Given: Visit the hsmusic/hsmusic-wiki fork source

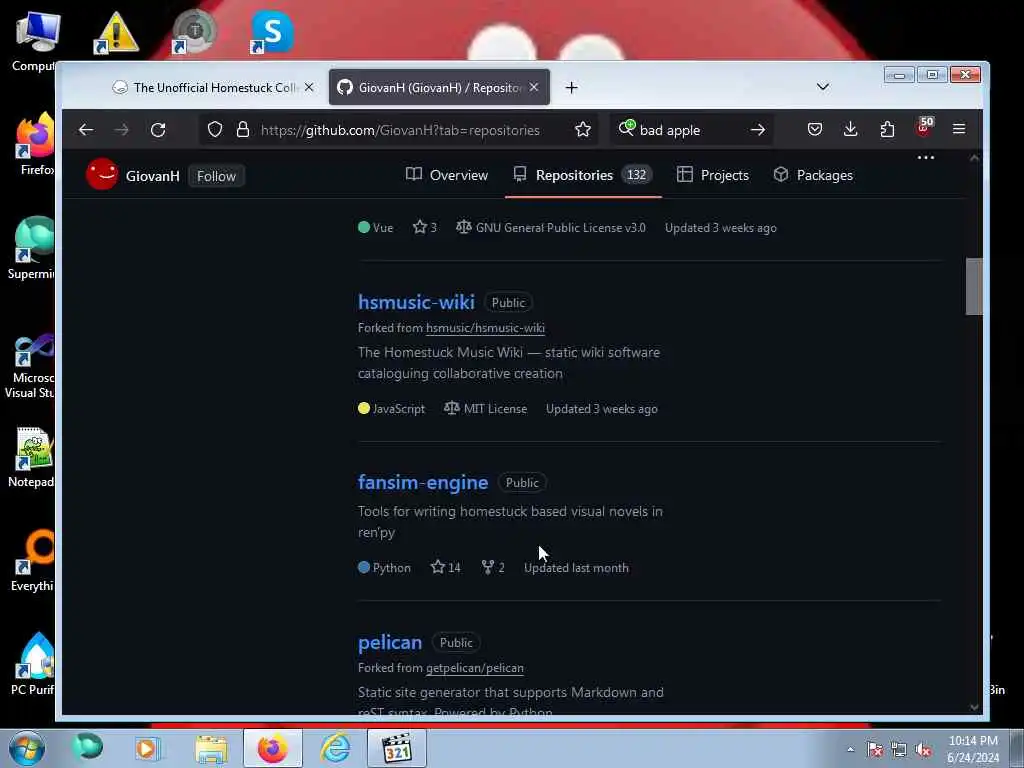Looking at the screenshot, I should pos(485,328).
